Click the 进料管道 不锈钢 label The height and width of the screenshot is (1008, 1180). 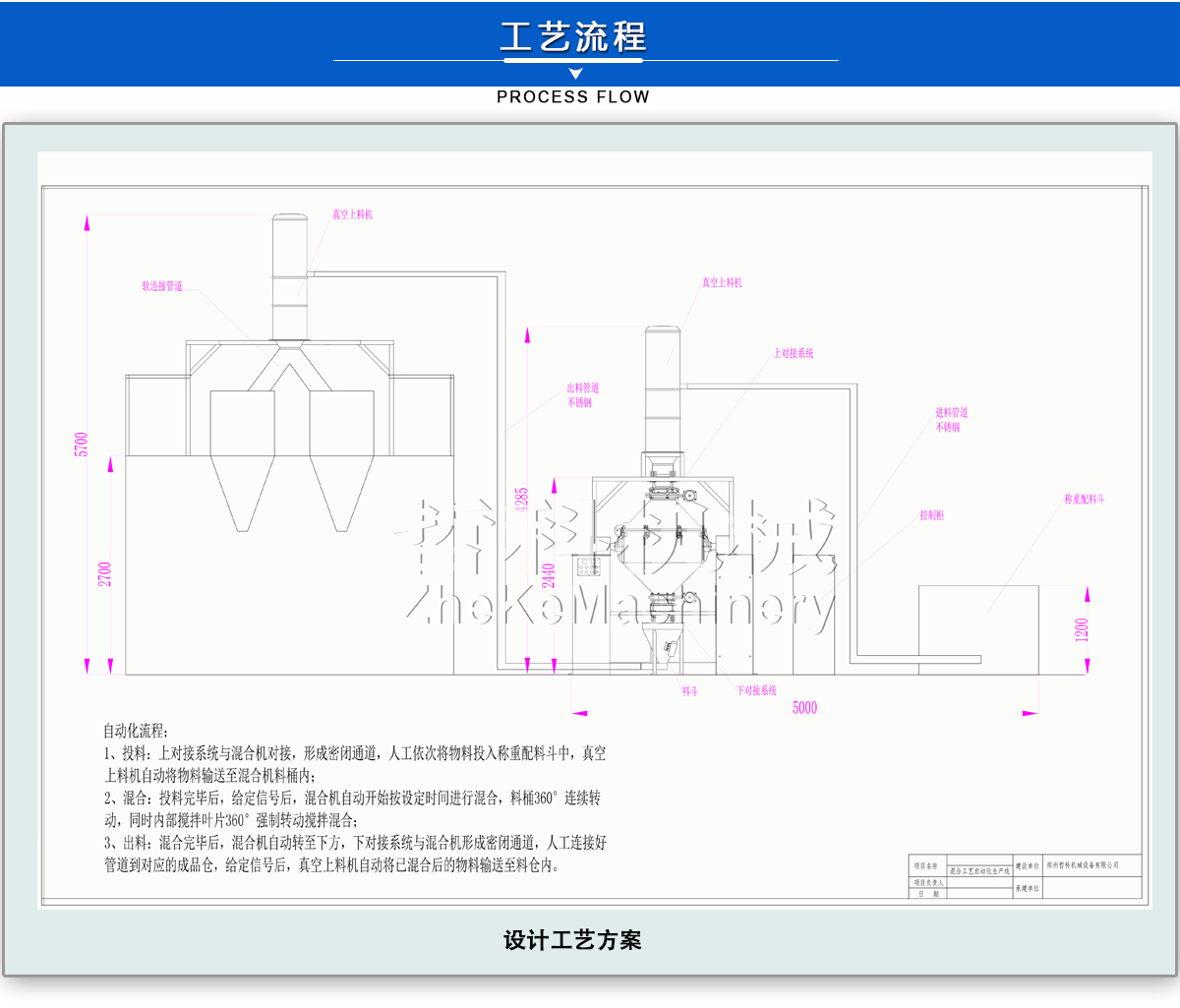951,420
